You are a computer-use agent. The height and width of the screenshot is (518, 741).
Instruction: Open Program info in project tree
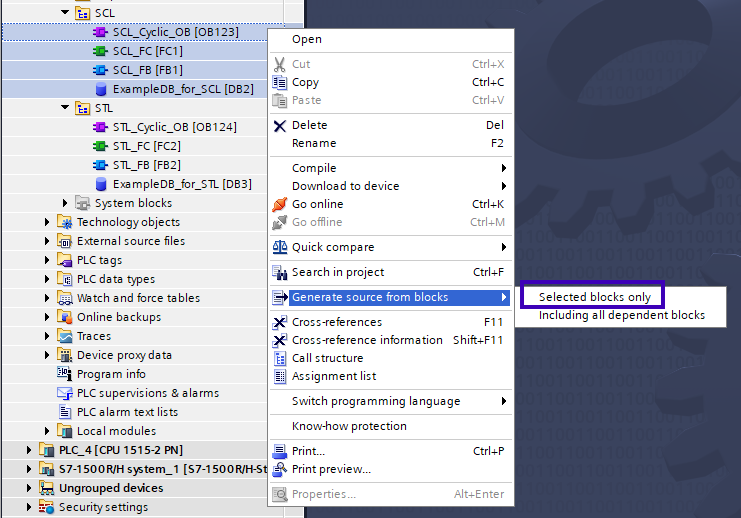pyautogui.click(x=111, y=374)
